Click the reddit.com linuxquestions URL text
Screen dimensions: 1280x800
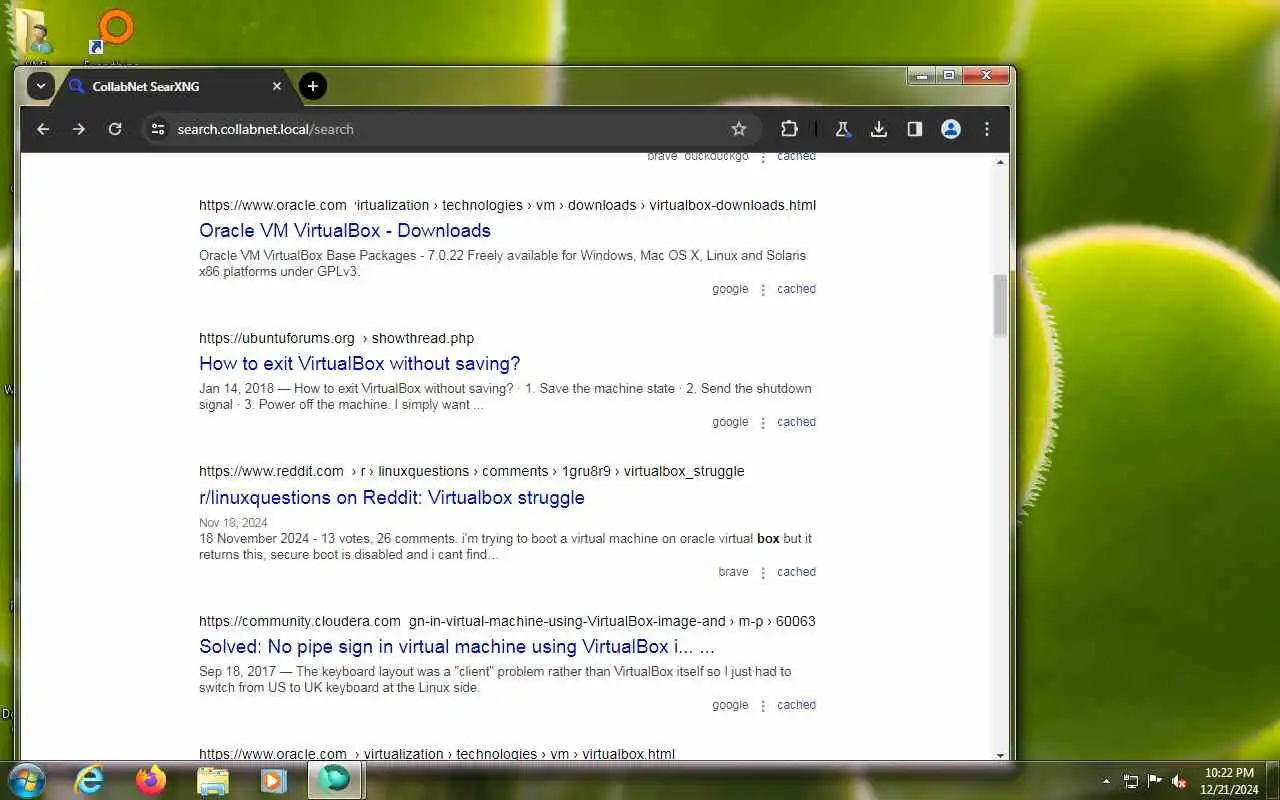pyautogui.click(x=472, y=471)
